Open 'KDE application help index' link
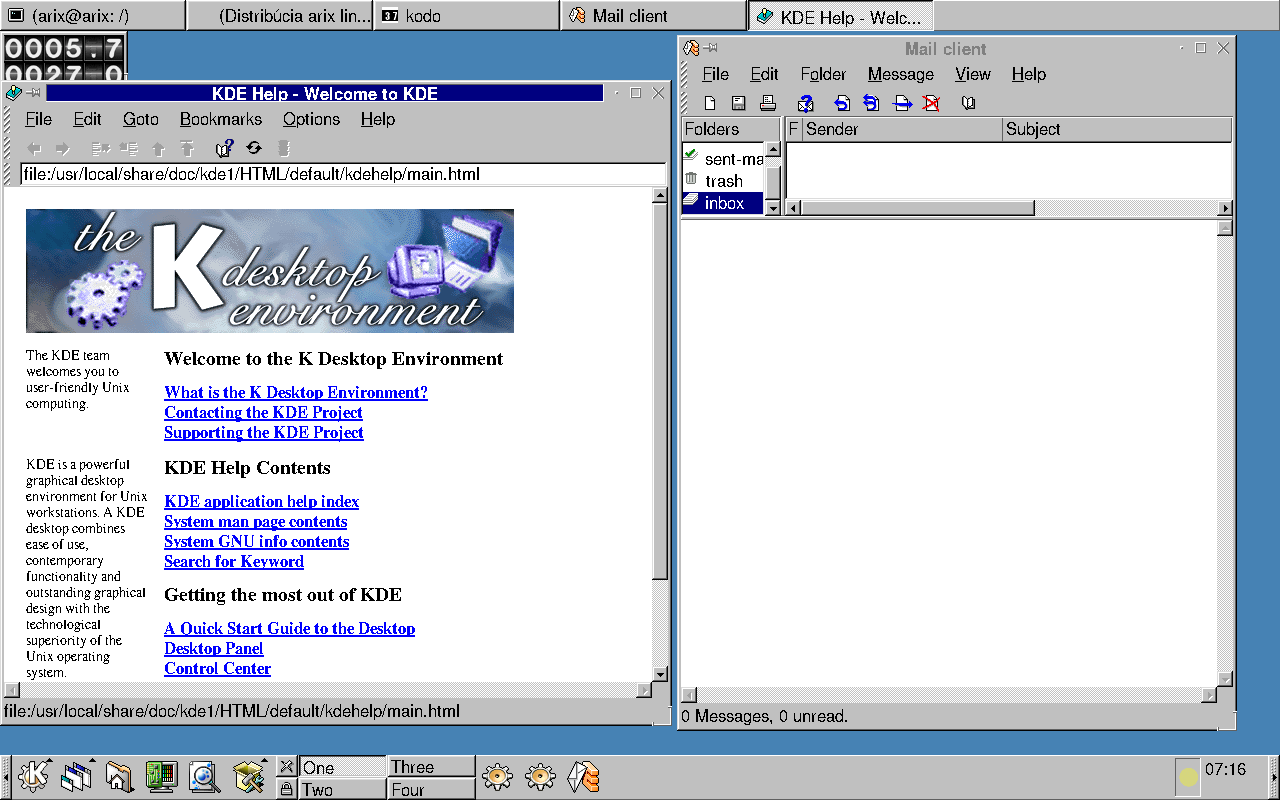The height and width of the screenshot is (800, 1280). (261, 502)
